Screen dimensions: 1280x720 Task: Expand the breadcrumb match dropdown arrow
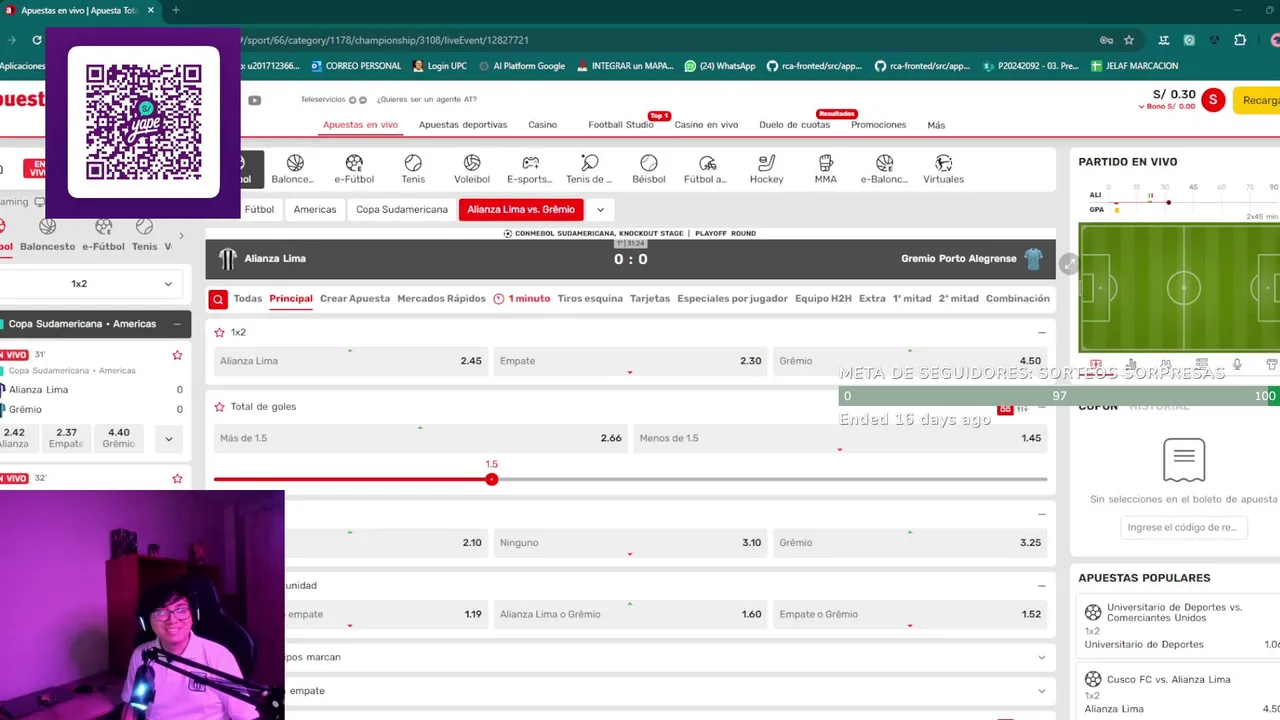tap(600, 210)
